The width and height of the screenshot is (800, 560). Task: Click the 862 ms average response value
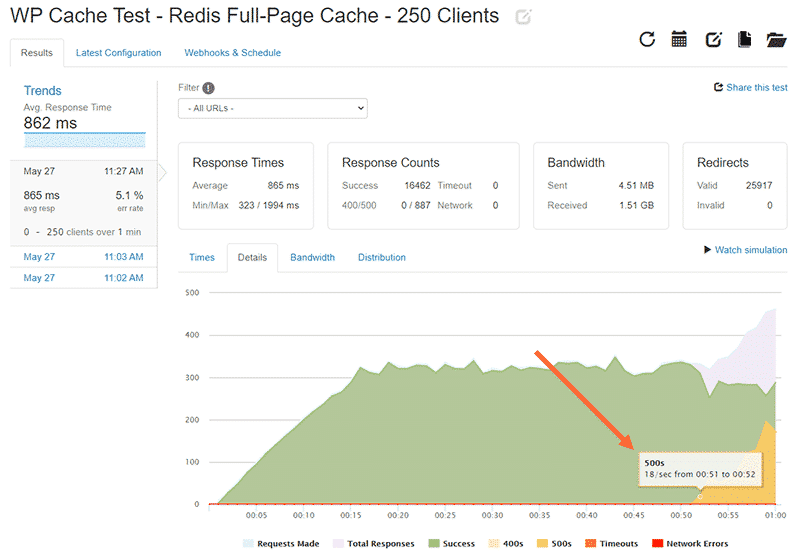pyautogui.click(x=50, y=123)
